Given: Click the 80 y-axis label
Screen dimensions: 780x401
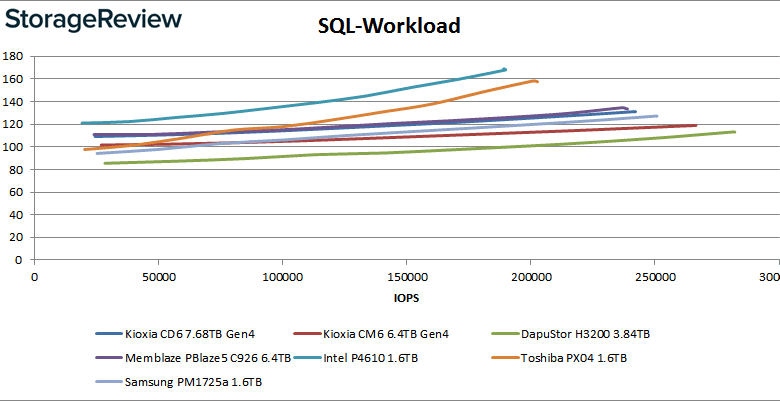Looking at the screenshot, I should [x=15, y=170].
